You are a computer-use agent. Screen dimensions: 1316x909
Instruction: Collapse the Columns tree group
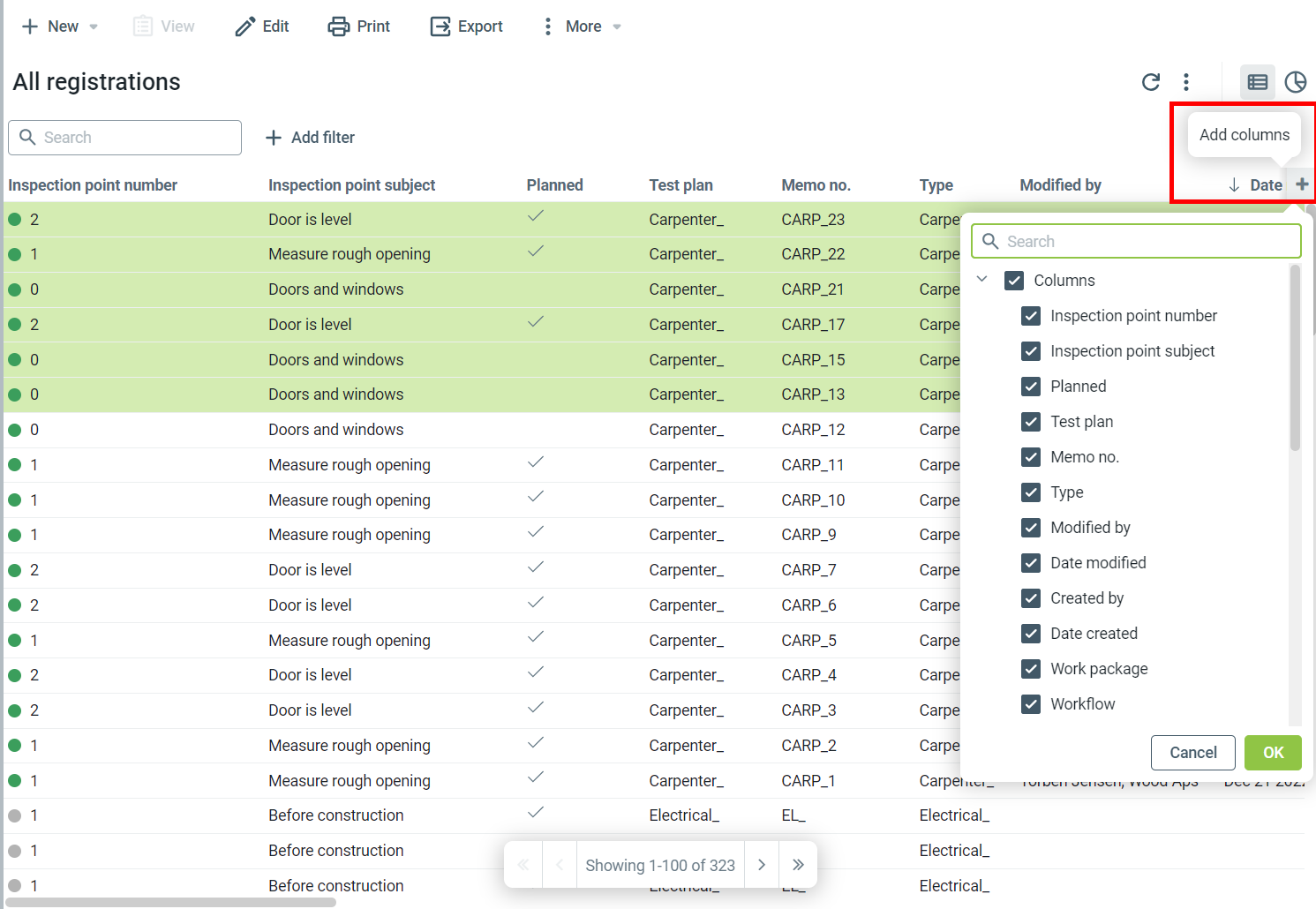point(981,280)
